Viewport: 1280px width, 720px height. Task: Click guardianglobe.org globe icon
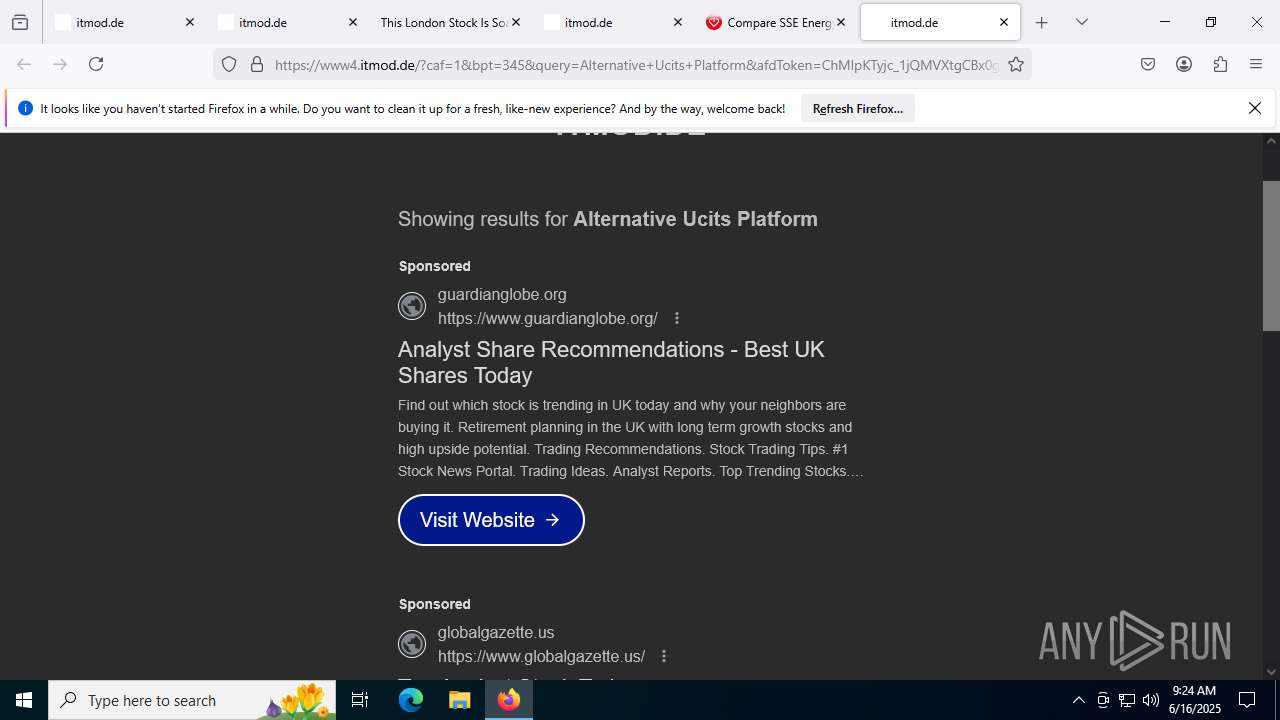(x=412, y=306)
